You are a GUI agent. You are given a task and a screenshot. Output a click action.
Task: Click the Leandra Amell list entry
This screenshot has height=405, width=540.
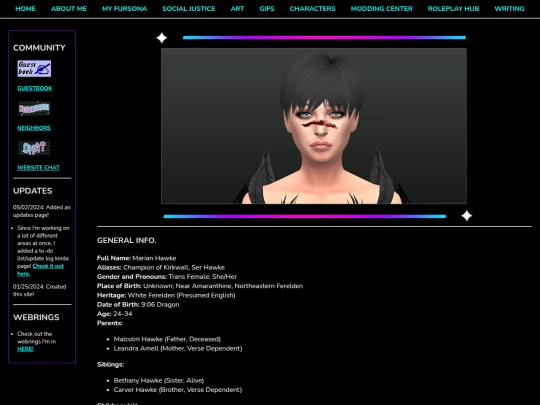tap(178, 349)
